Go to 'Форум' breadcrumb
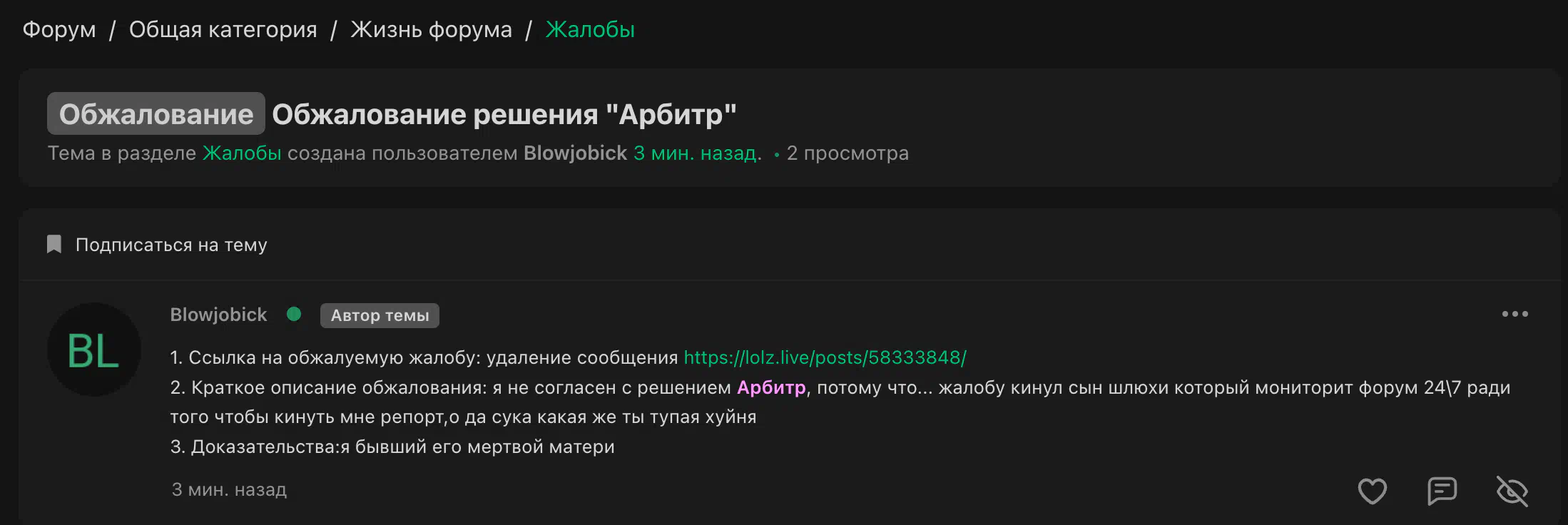 pos(59,29)
